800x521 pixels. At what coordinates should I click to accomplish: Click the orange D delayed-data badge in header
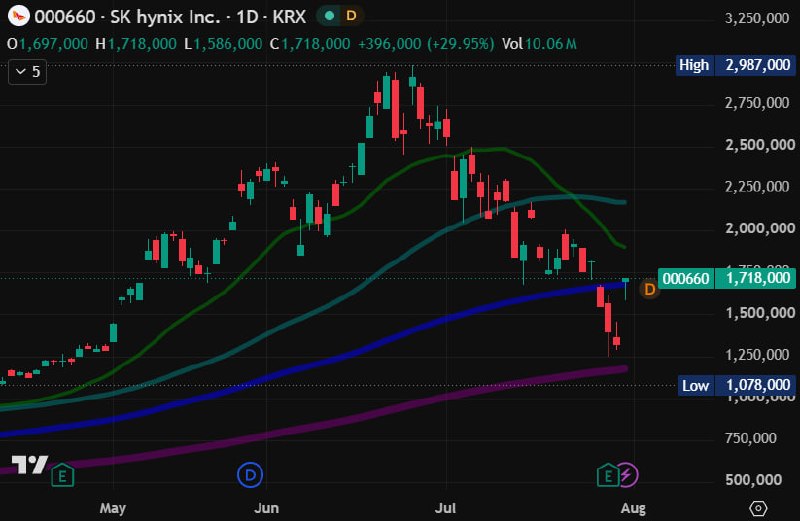click(x=351, y=16)
